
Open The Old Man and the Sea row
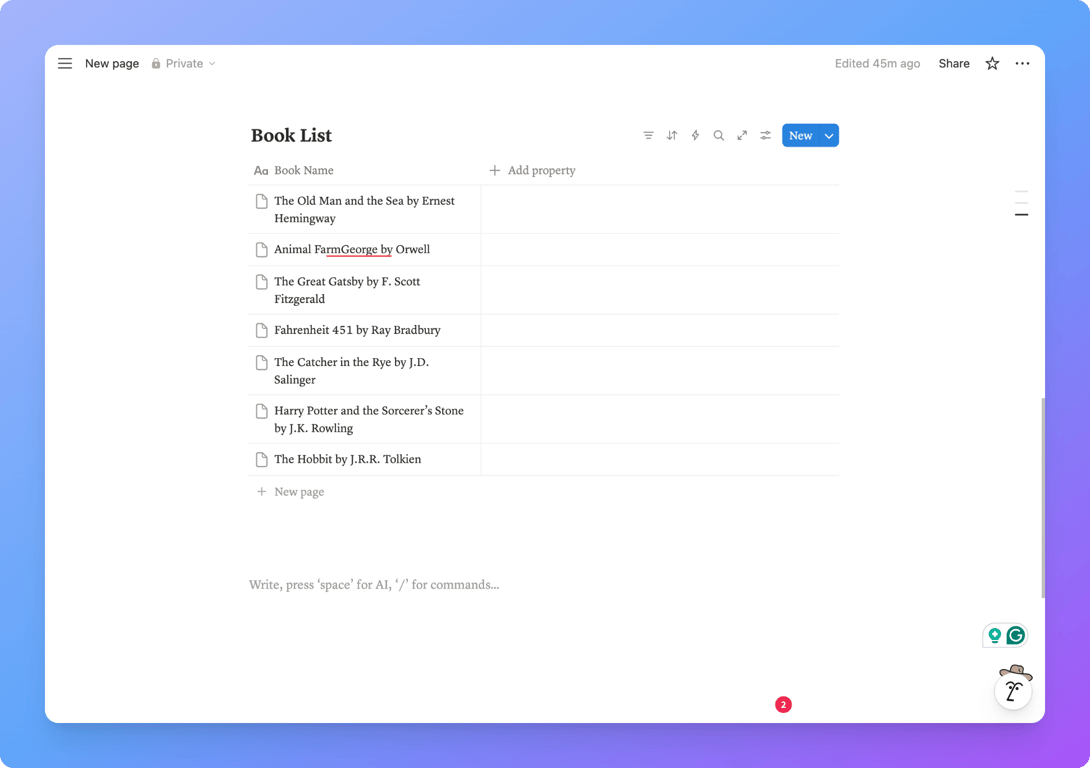(364, 209)
